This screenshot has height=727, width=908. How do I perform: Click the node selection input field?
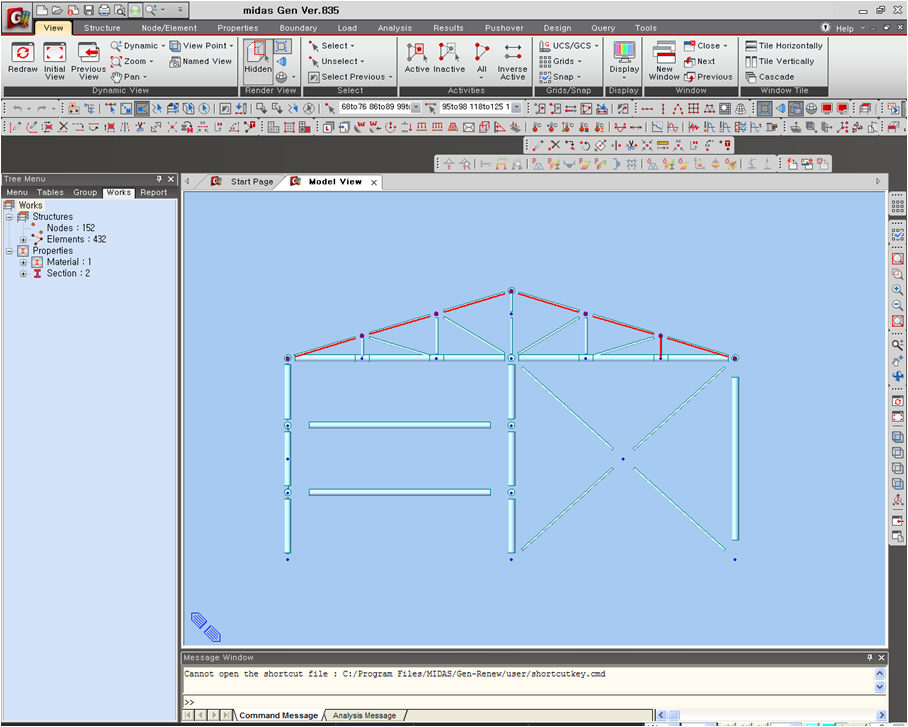[379, 107]
